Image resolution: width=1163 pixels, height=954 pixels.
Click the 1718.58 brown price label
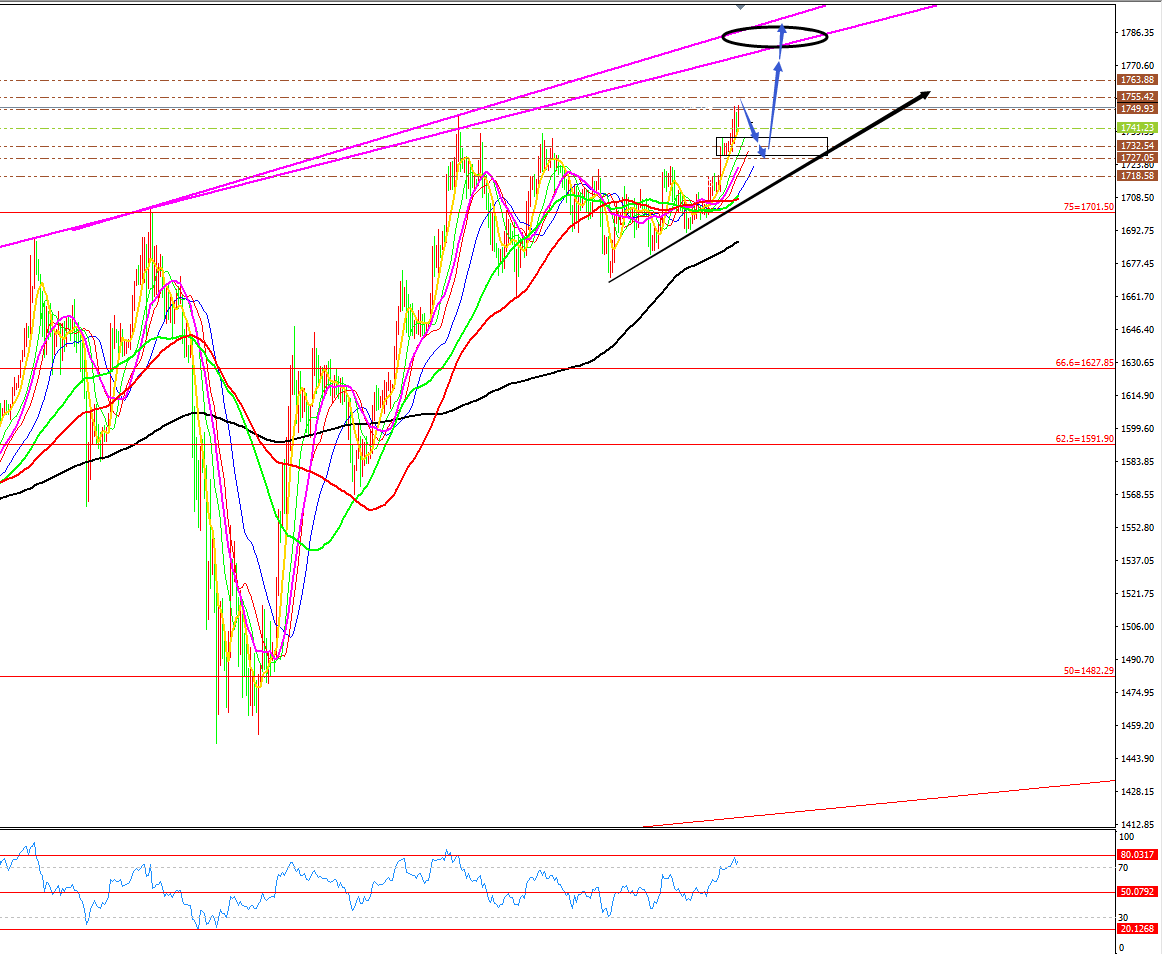1137,176
